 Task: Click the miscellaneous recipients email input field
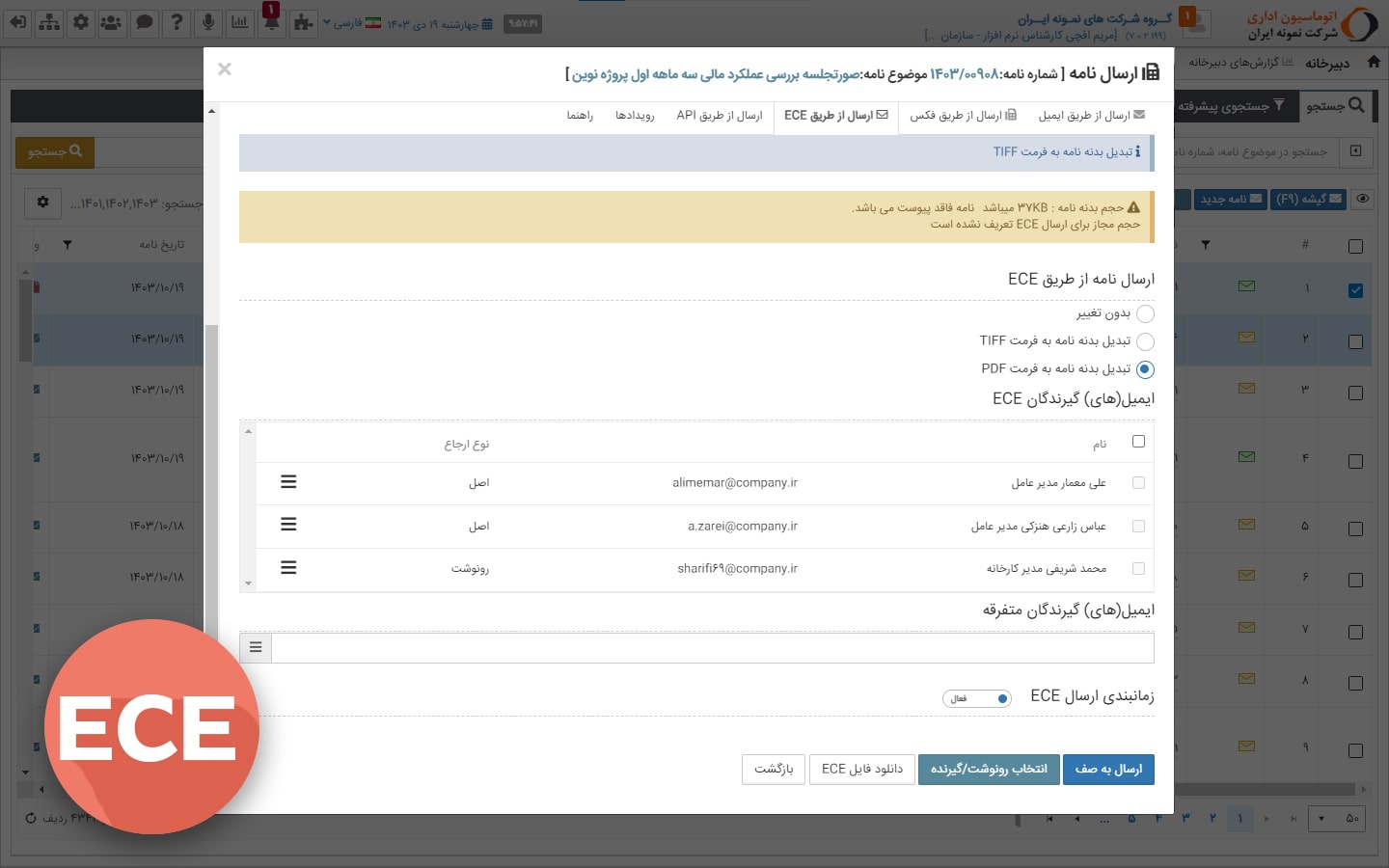coord(712,647)
